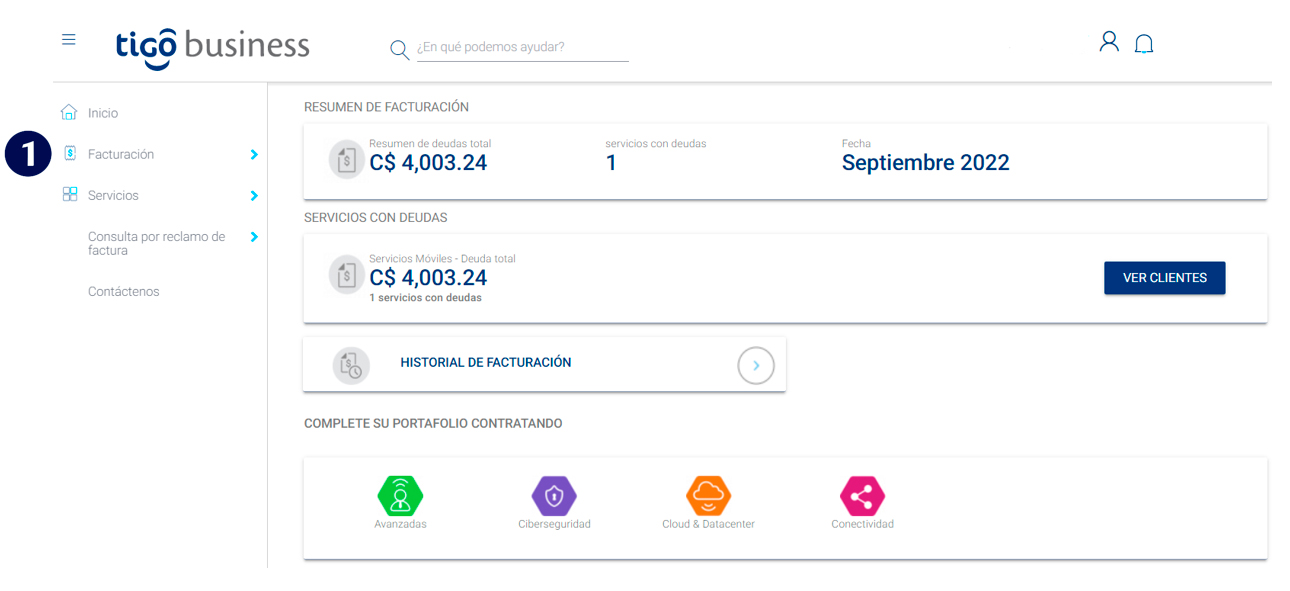Click the Tigo Business logo
1290x591 pixels.
(x=213, y=48)
